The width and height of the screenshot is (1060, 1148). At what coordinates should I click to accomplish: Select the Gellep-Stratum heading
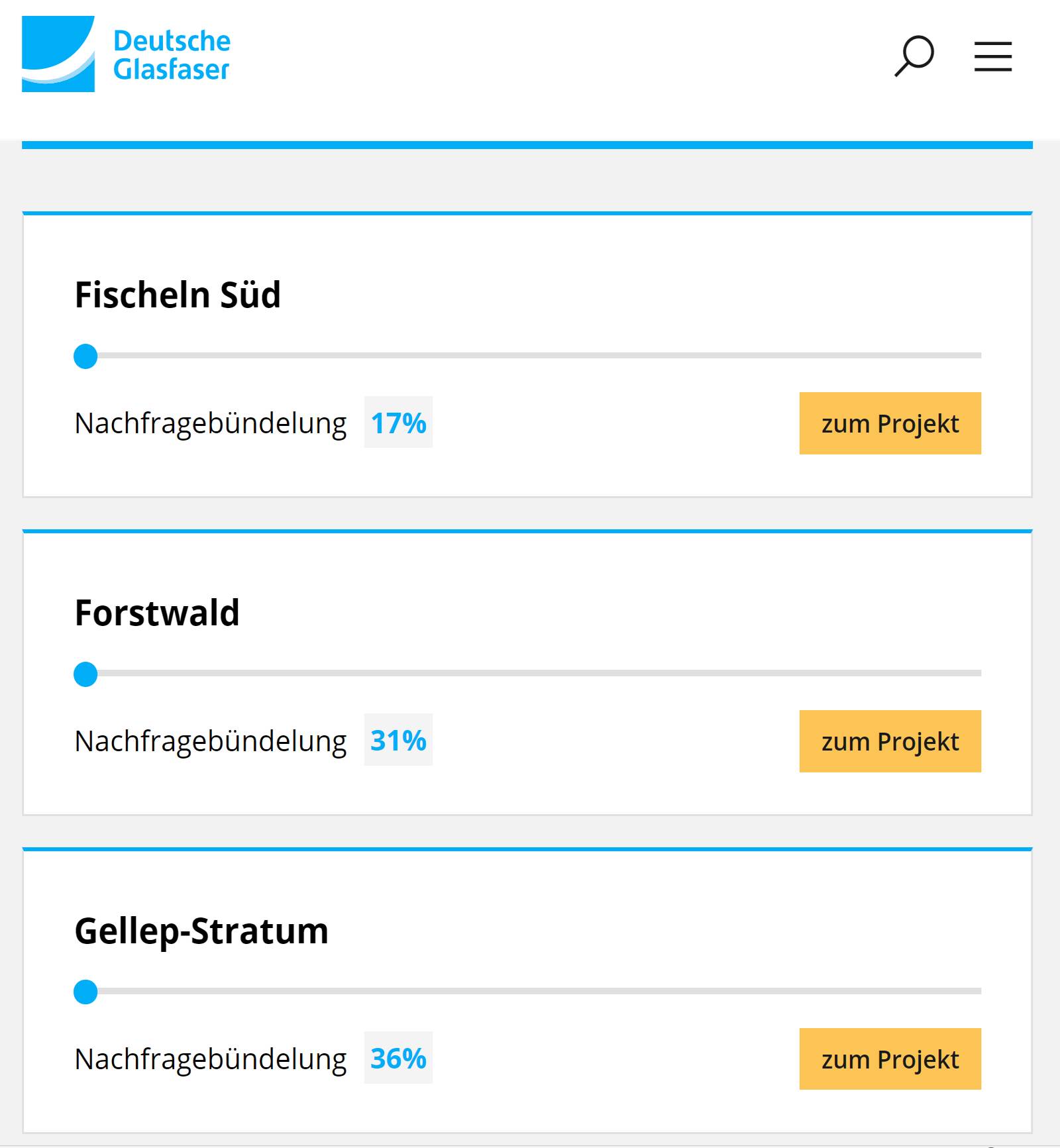click(x=202, y=931)
